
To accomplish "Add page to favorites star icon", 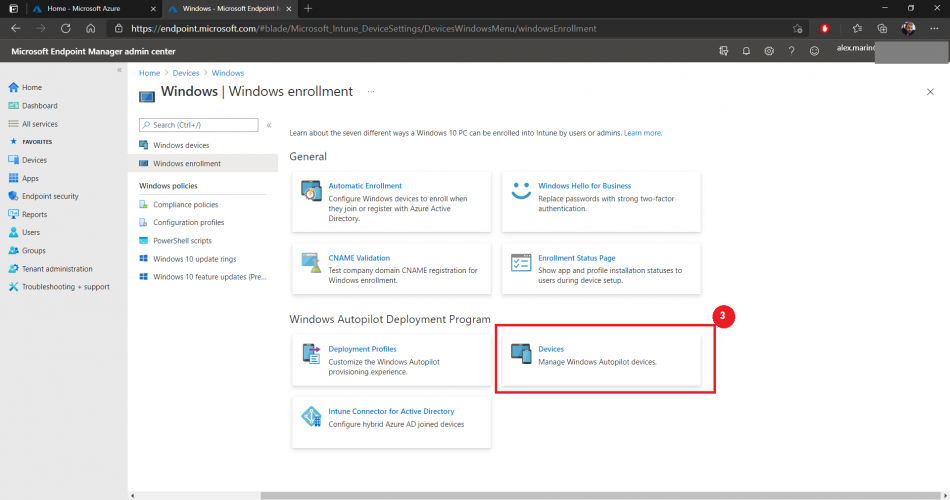I will point(797,28).
